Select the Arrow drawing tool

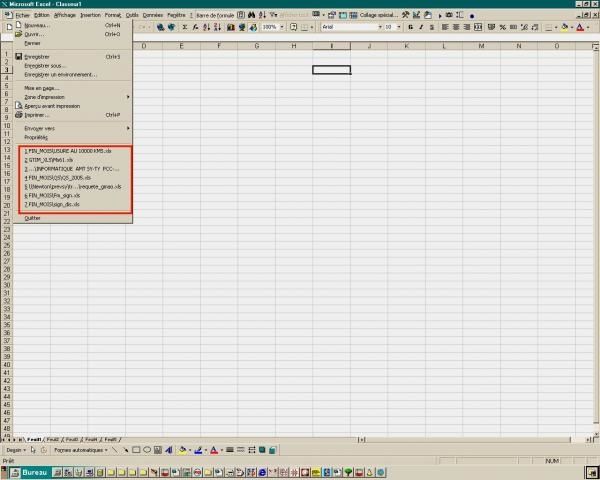(125, 450)
